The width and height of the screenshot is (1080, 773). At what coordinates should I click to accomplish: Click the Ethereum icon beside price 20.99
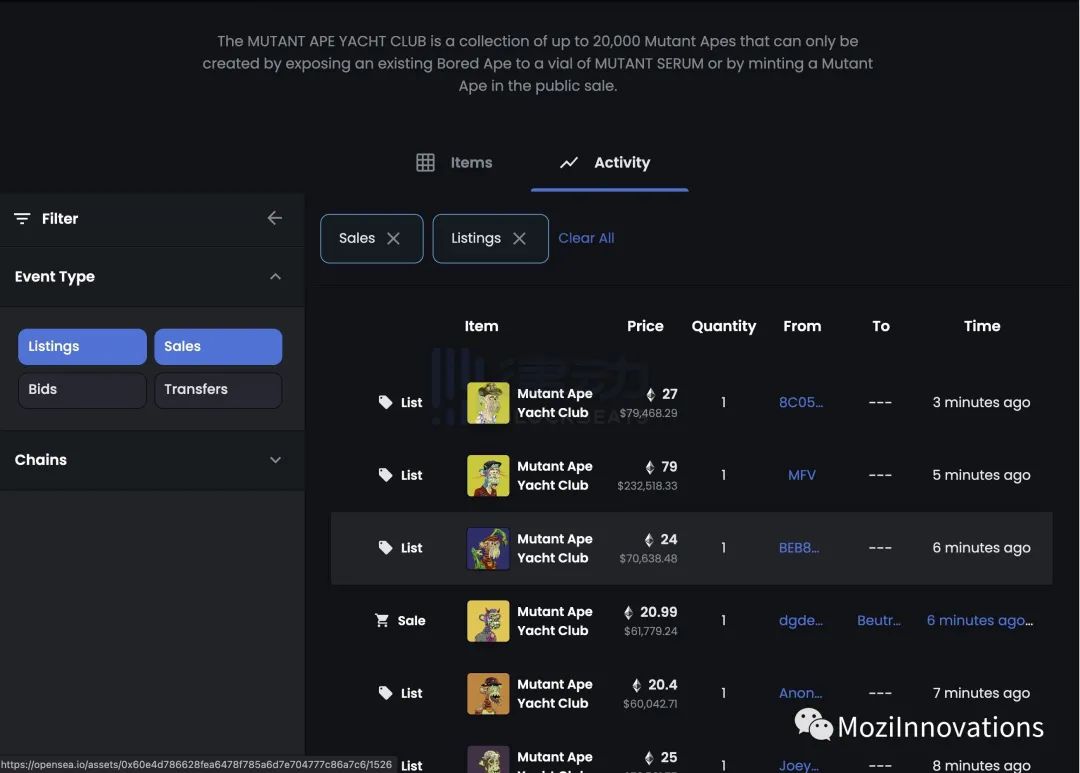click(628, 612)
